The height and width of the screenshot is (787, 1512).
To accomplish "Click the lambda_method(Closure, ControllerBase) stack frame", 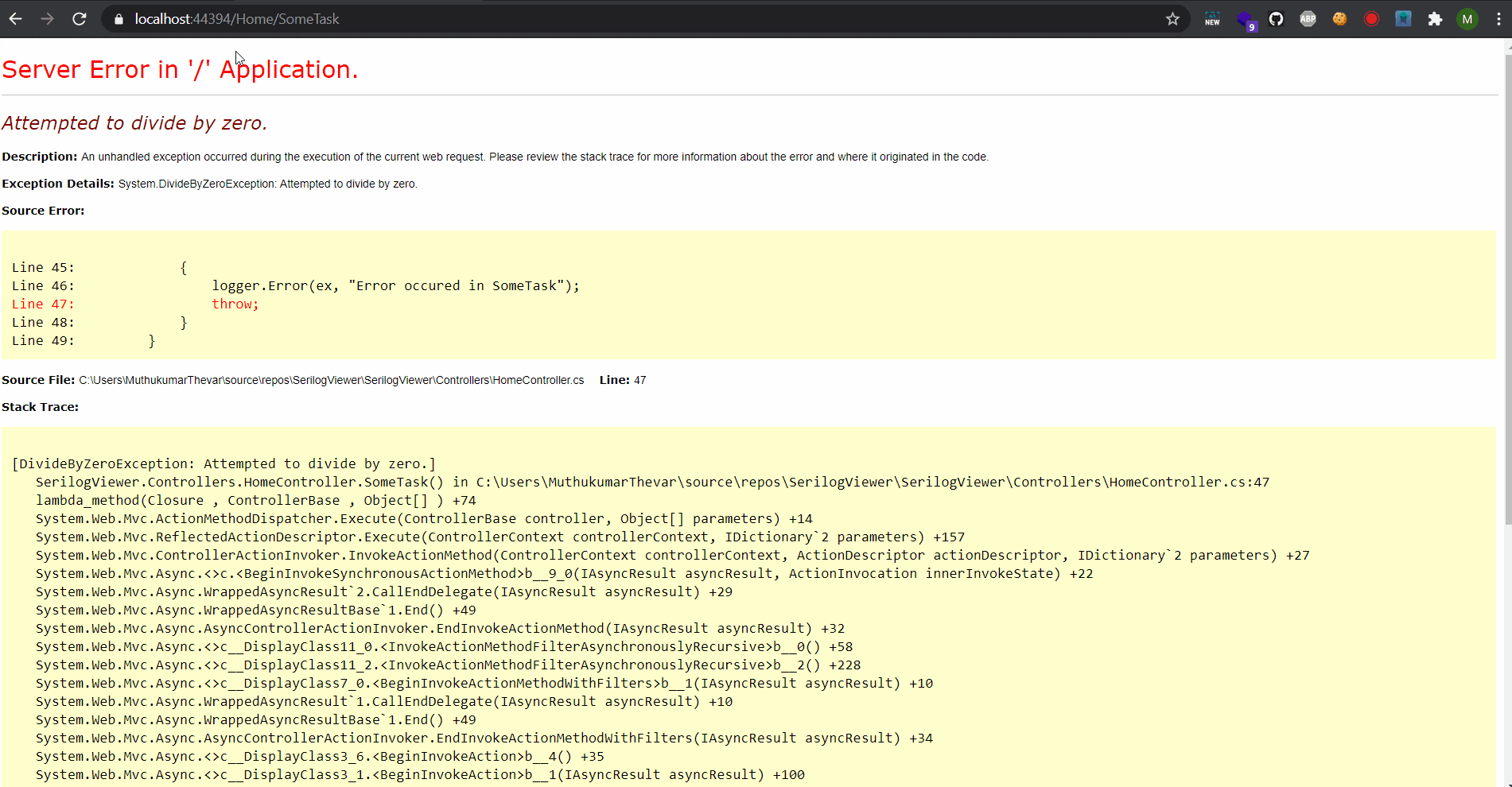I will [x=255, y=500].
